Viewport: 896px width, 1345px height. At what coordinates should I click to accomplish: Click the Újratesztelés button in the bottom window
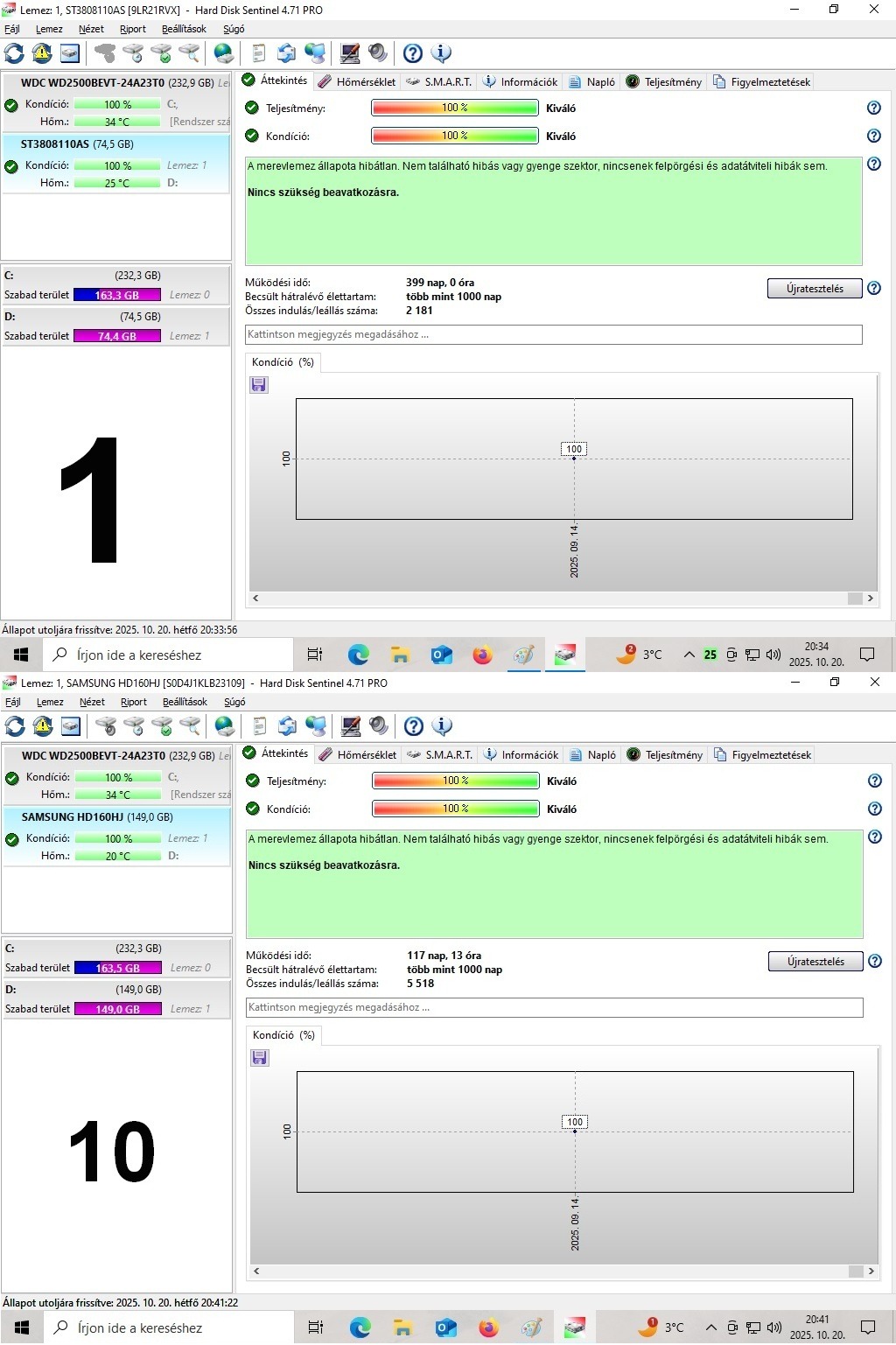pyautogui.click(x=815, y=962)
